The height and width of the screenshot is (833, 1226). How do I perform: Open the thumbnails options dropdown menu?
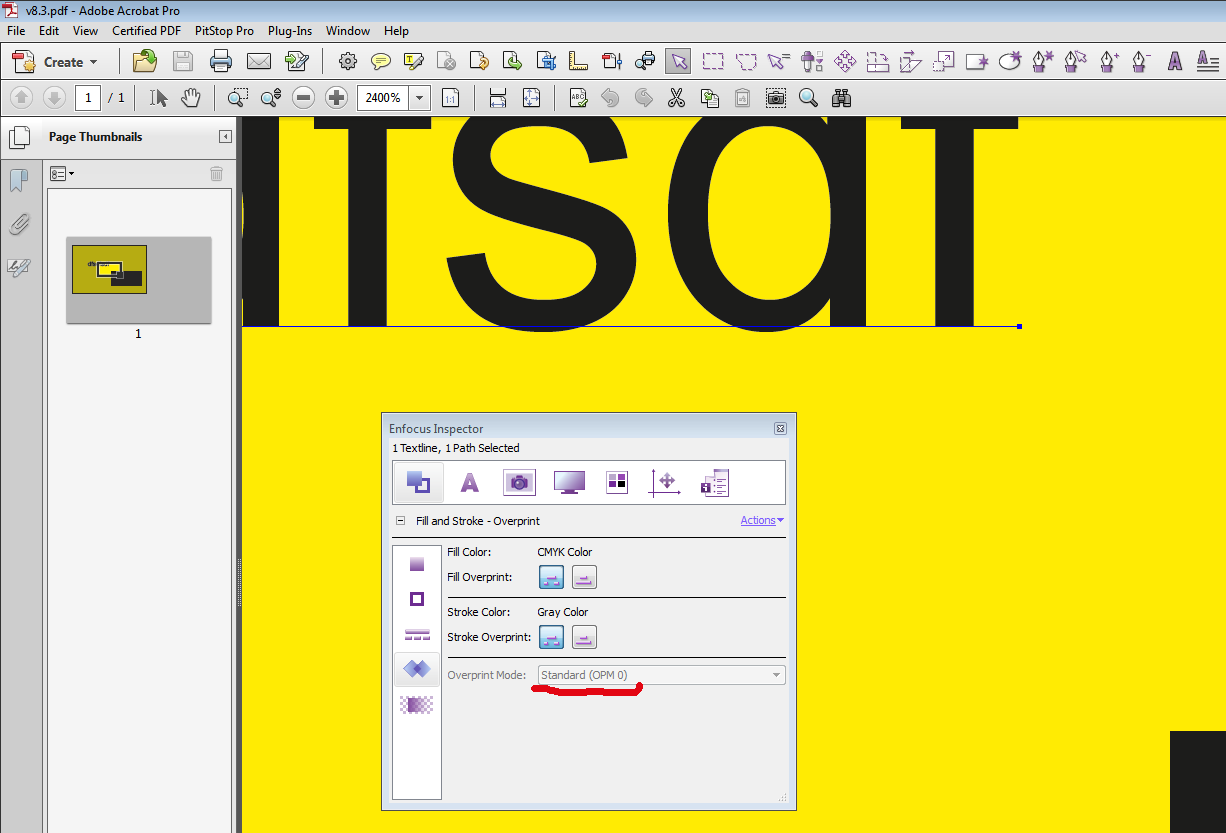tap(62, 174)
